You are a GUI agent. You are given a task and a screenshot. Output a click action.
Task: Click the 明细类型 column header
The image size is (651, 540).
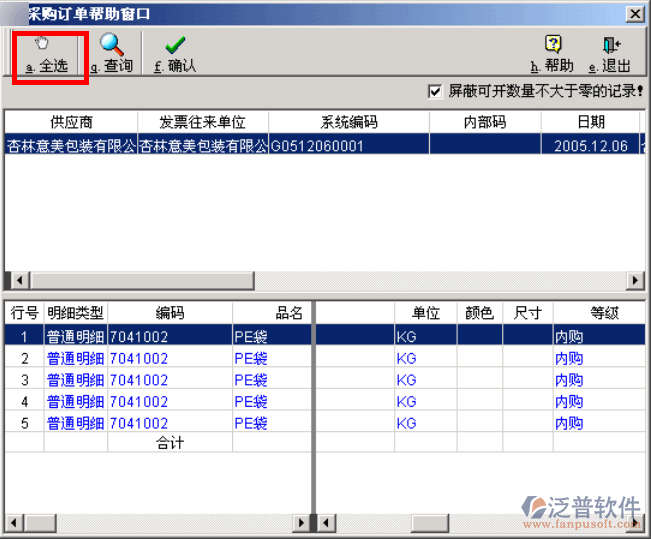click(75, 313)
